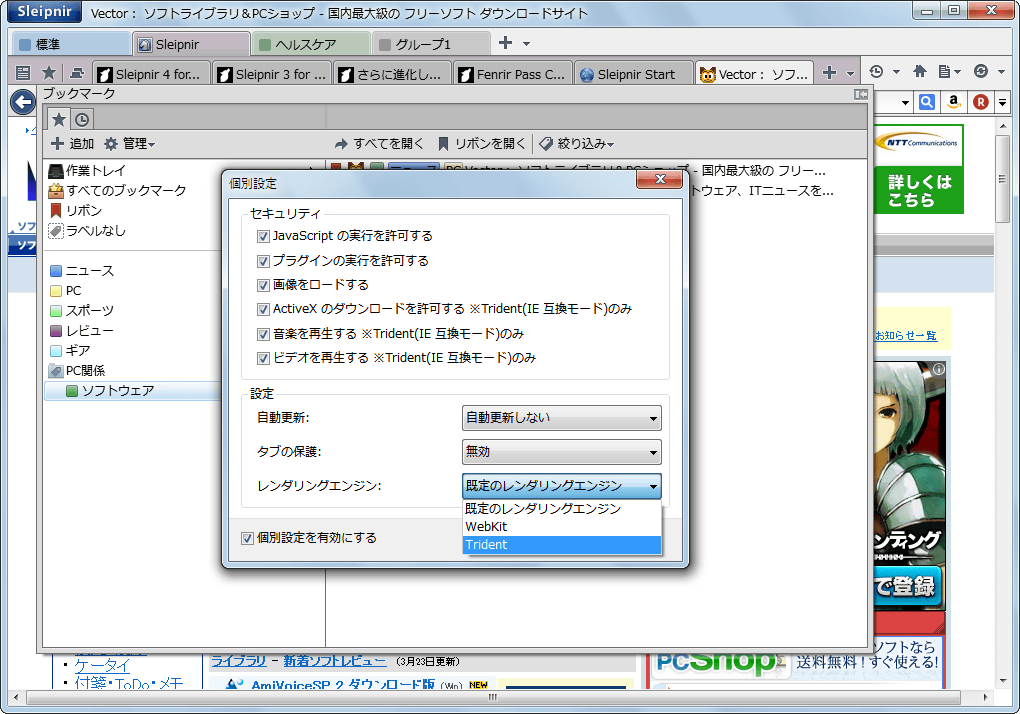
Task: Uncheck JavaScript の実行を許可する
Action: pos(263,236)
